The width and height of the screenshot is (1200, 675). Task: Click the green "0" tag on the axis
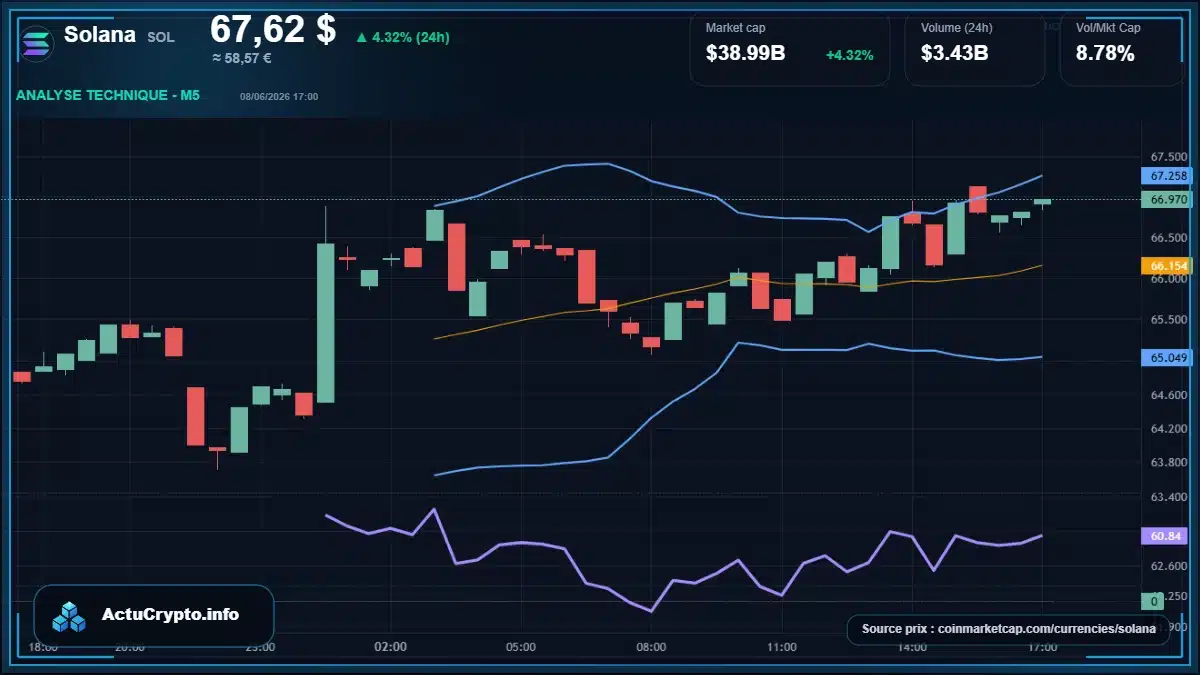[1154, 601]
